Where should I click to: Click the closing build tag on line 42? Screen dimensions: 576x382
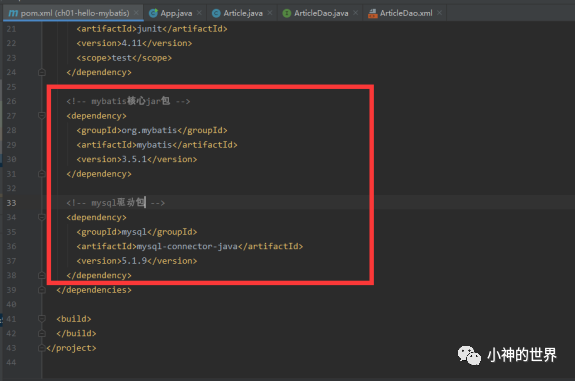coord(76,334)
